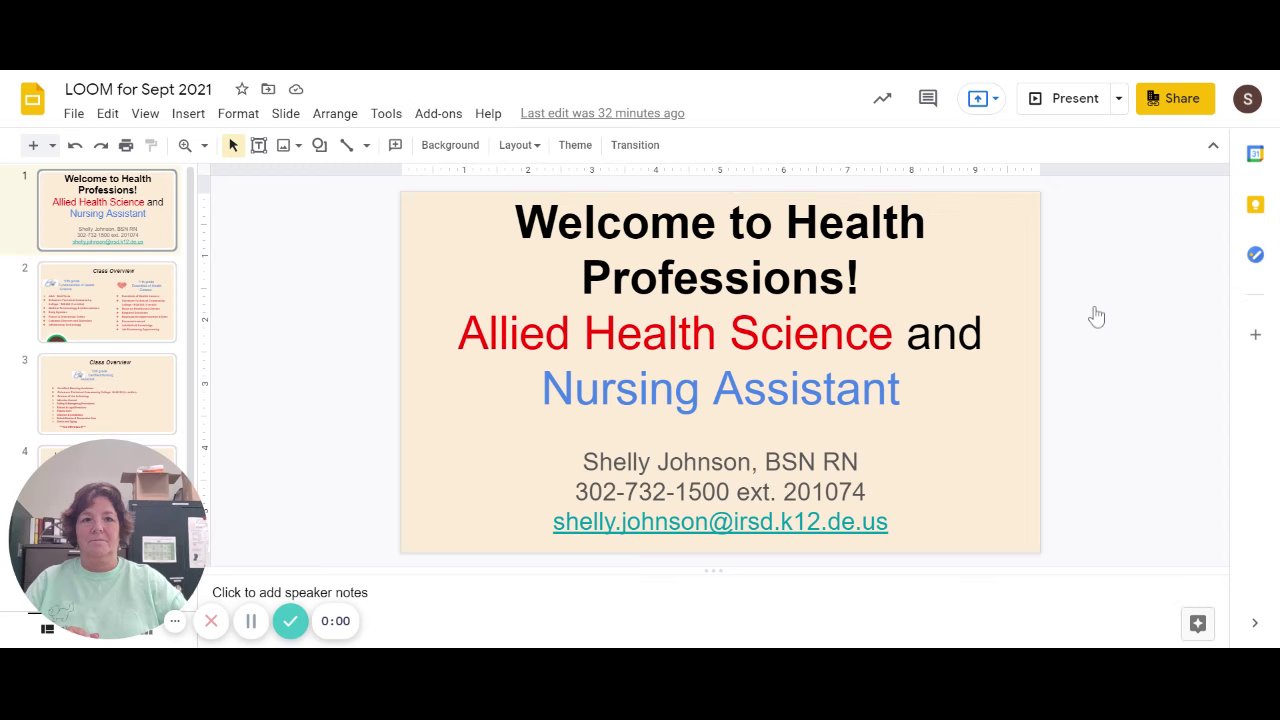Select the Shape tool
The height and width of the screenshot is (720, 1280).
coord(320,145)
